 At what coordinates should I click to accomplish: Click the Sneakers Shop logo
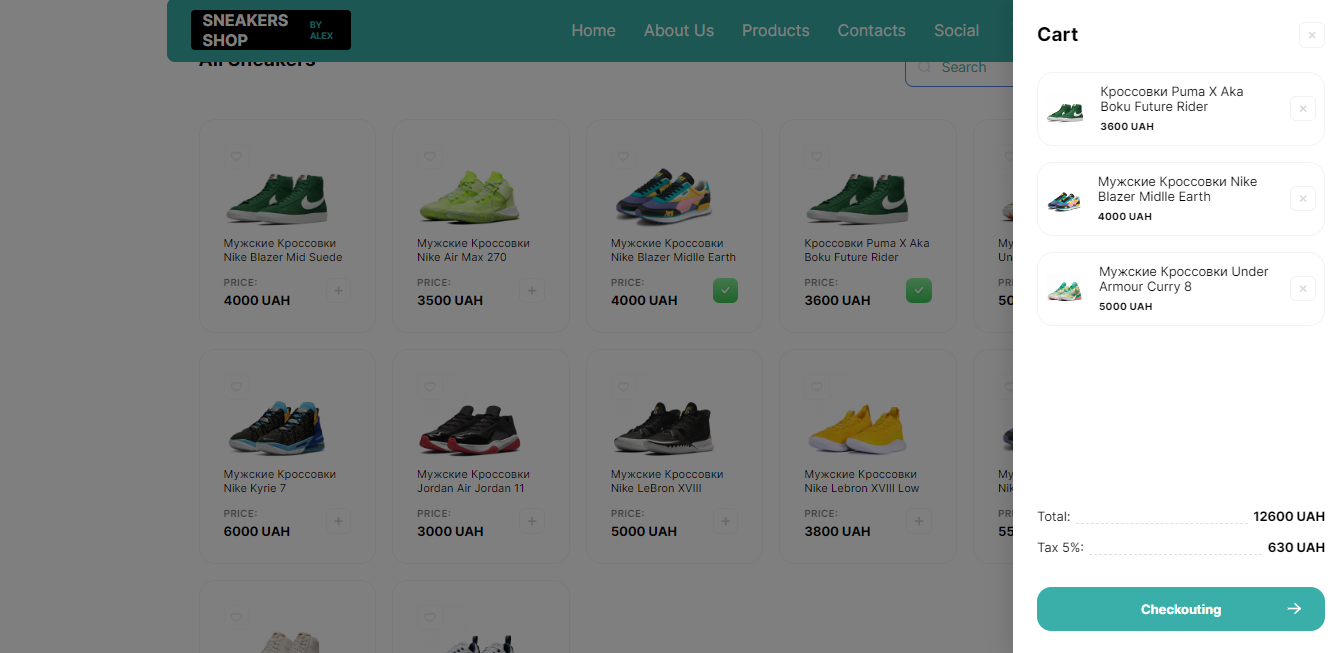[x=271, y=30]
